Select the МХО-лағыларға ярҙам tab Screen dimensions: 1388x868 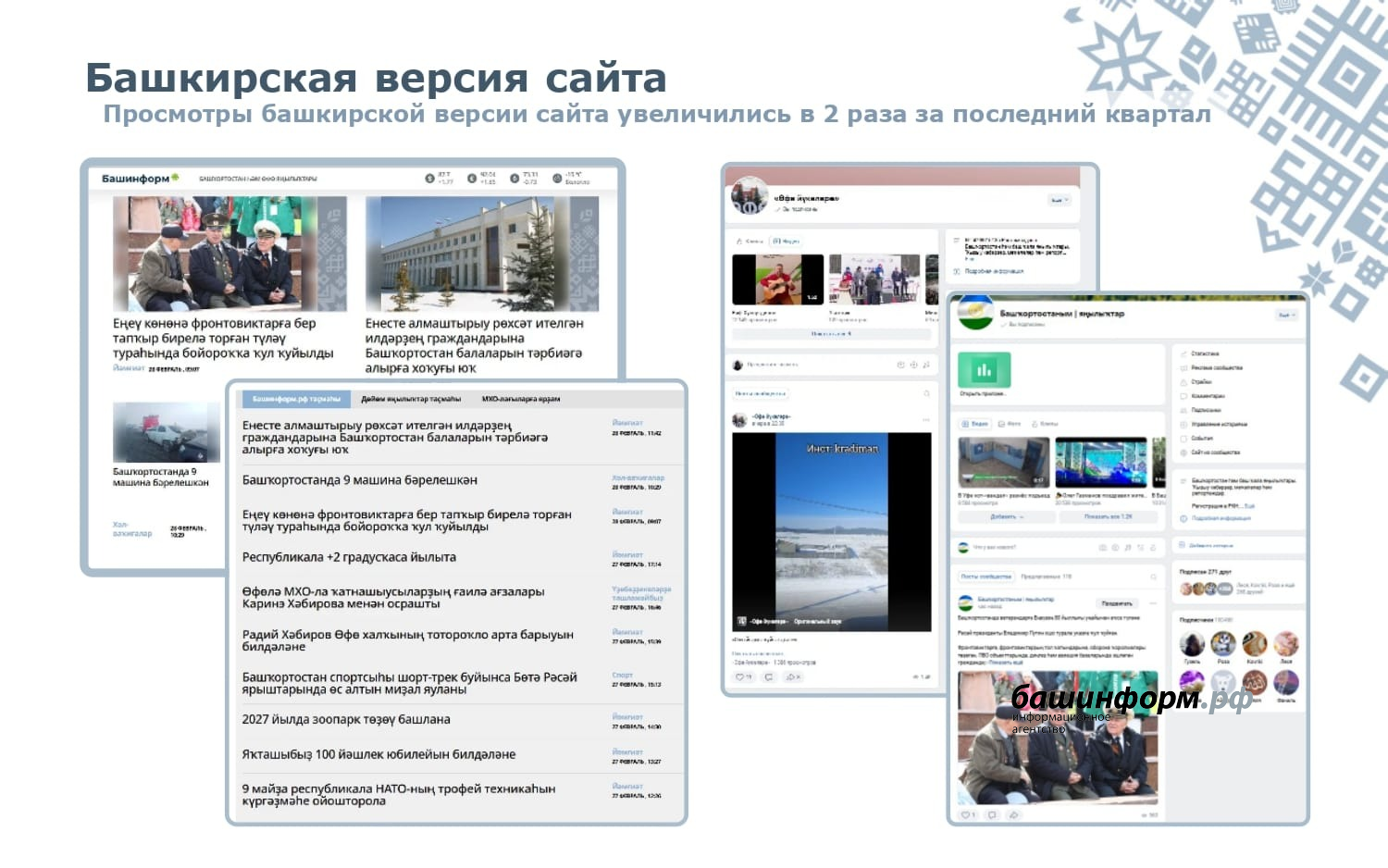pyautogui.click(x=520, y=399)
